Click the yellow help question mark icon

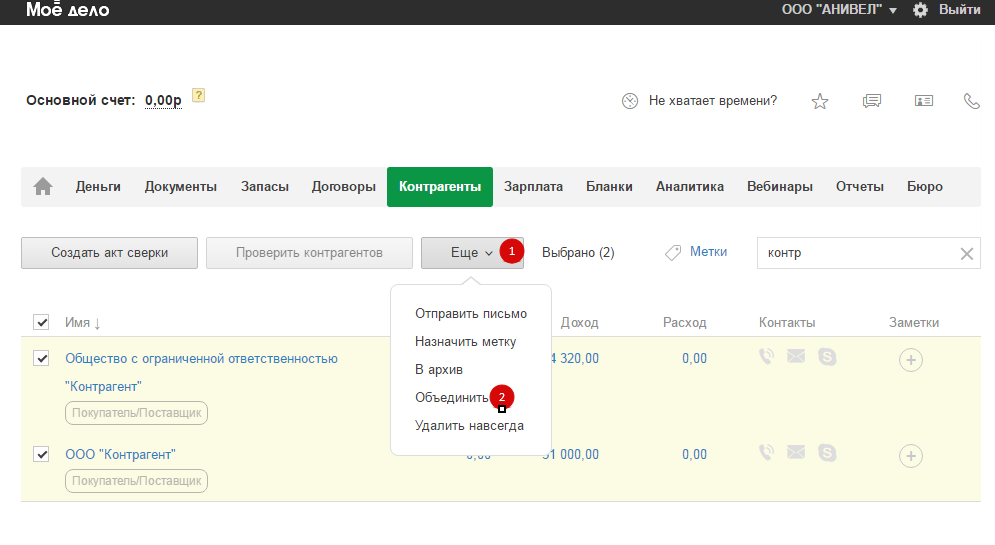click(x=198, y=96)
